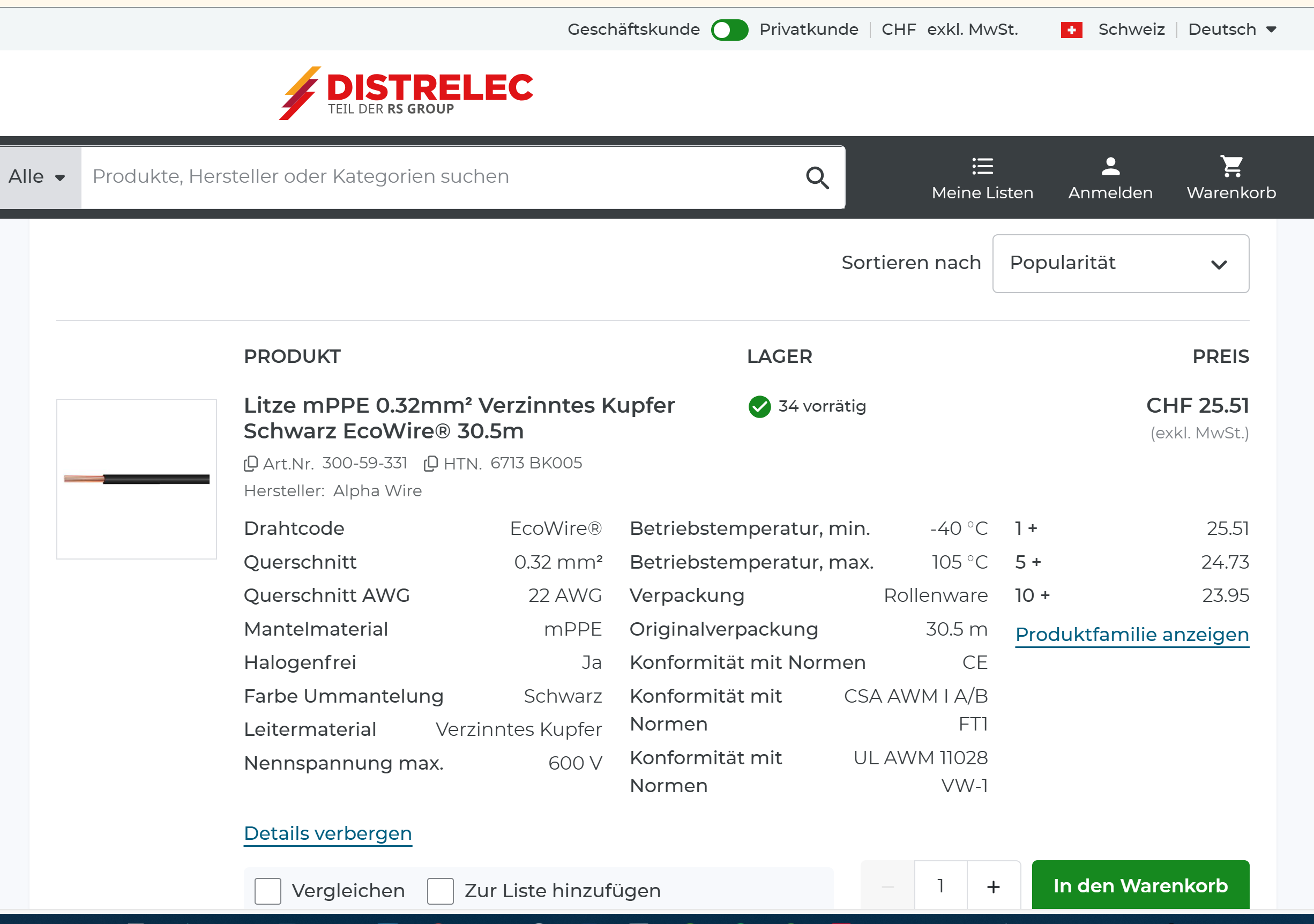
Task: Click the product search input field
Action: (x=439, y=177)
